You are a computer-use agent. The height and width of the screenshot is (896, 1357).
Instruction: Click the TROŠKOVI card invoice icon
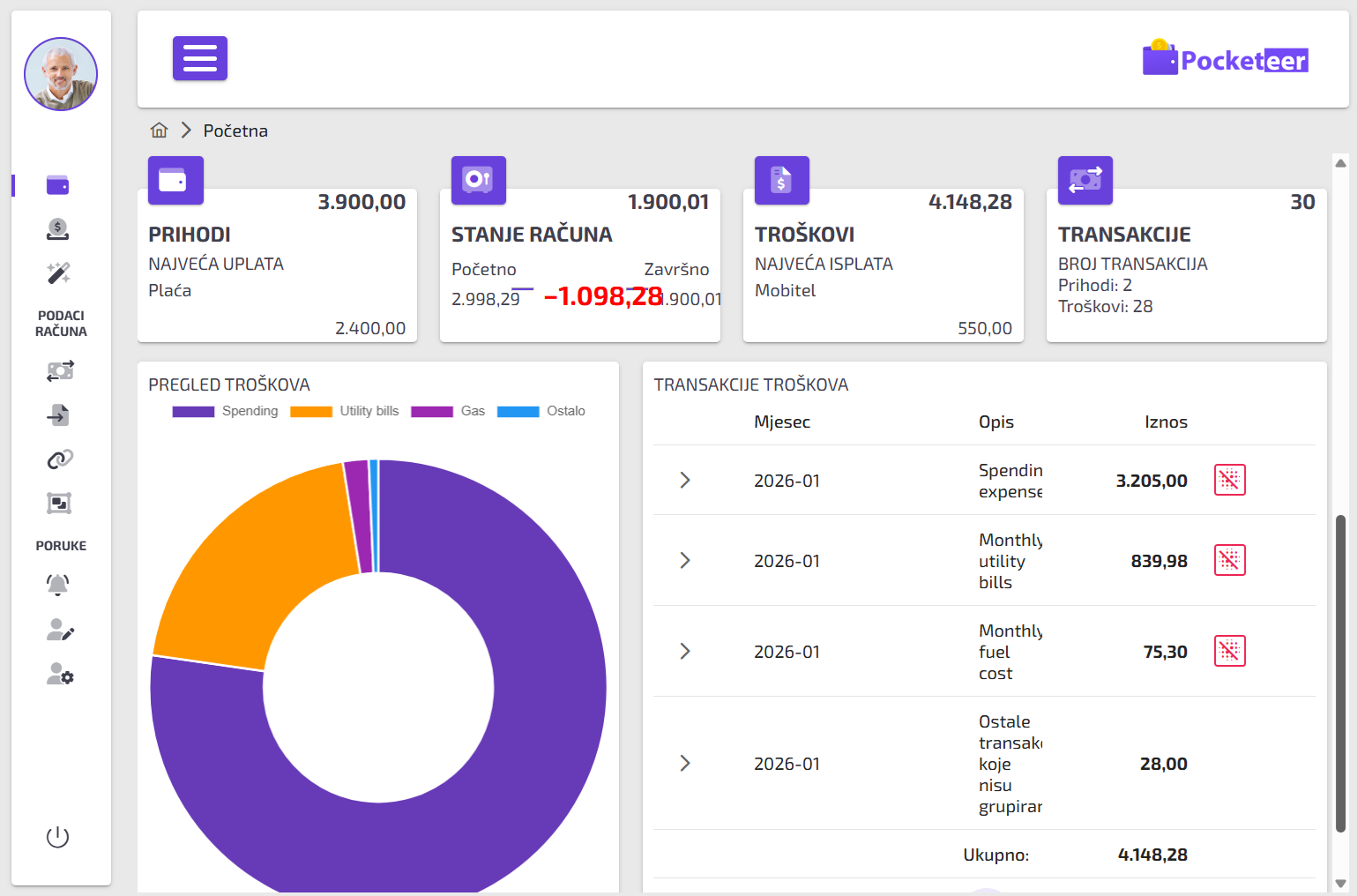[782, 180]
